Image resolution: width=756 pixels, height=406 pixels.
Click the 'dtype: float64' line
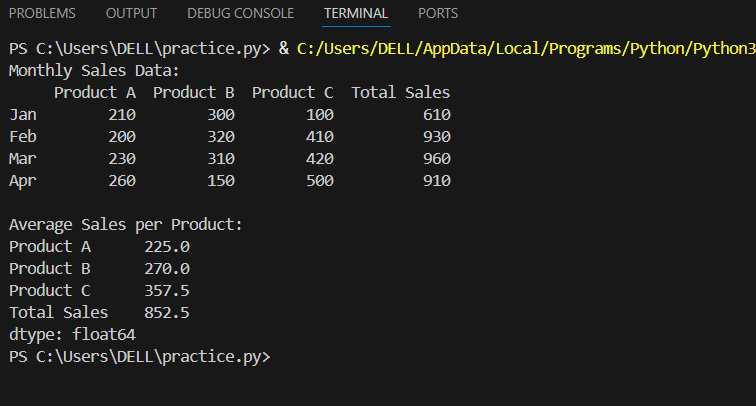click(x=72, y=335)
